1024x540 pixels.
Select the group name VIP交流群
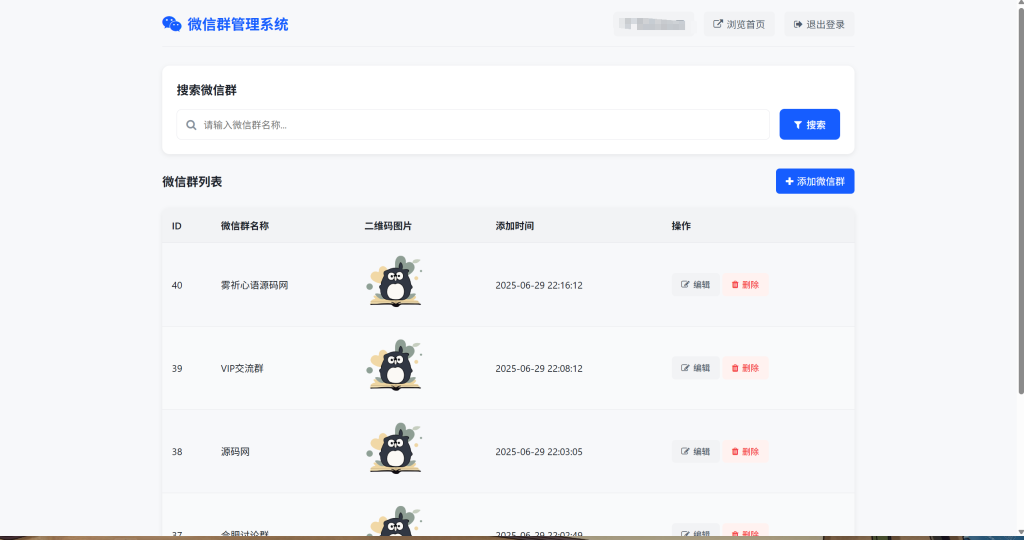tap(242, 368)
